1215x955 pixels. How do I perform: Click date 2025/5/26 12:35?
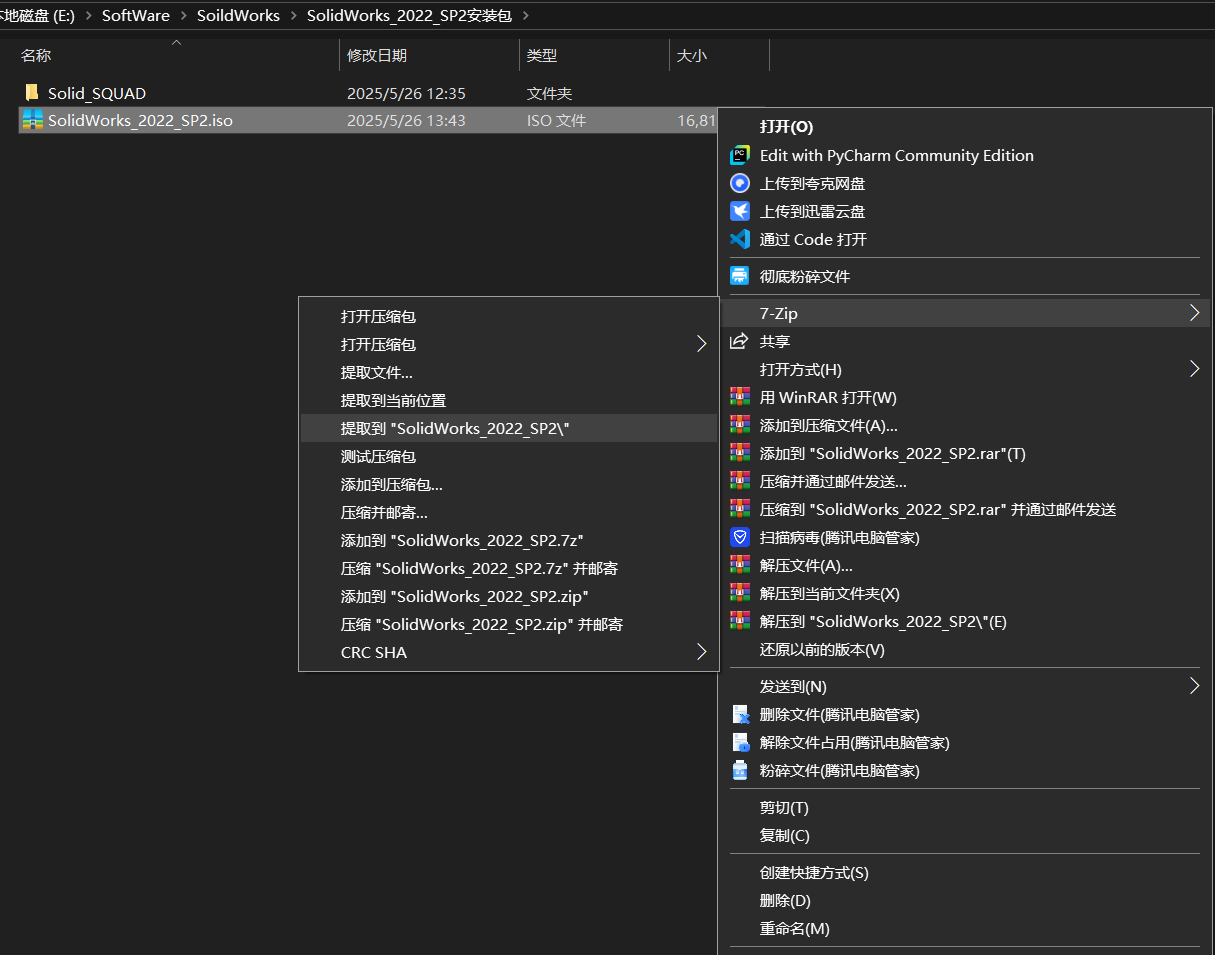coord(406,93)
